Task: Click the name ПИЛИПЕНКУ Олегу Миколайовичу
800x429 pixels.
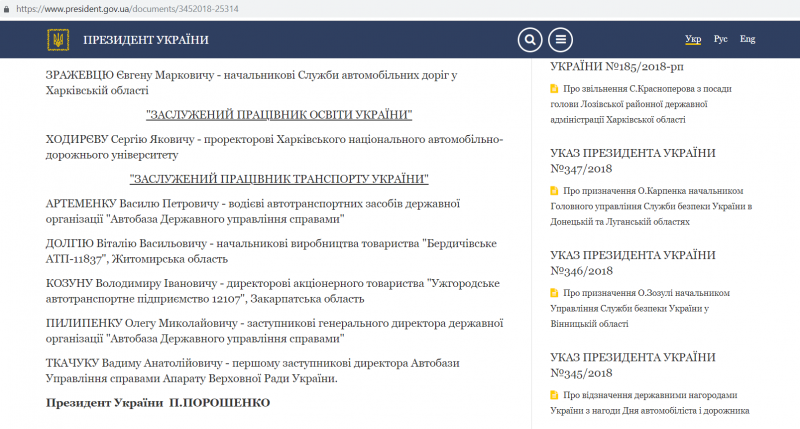Action: click(142, 323)
